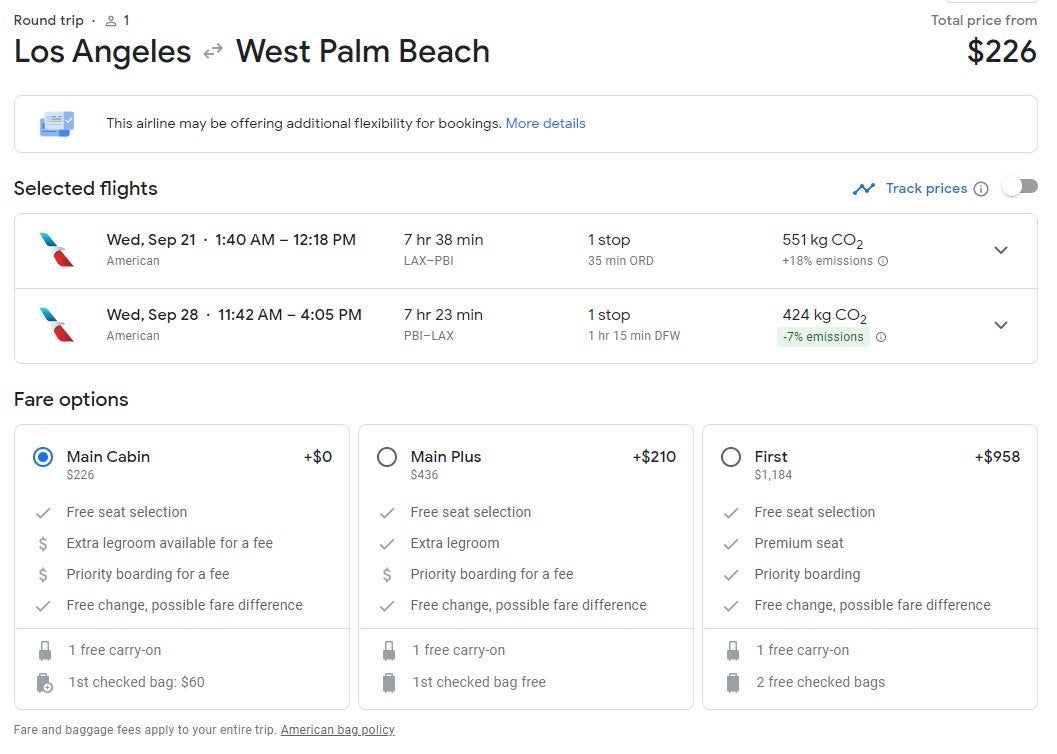Viewport: 1057px width, 754px height.
Task: Click the round trip swap arrows icon
Action: (213, 52)
